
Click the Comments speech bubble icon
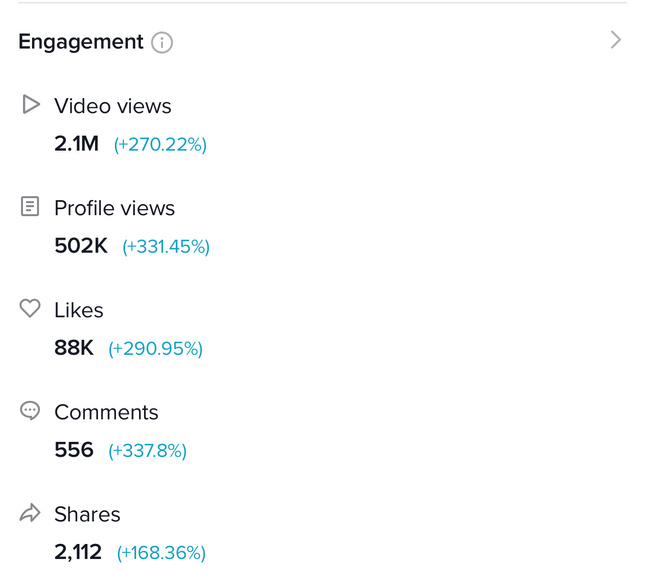point(30,411)
